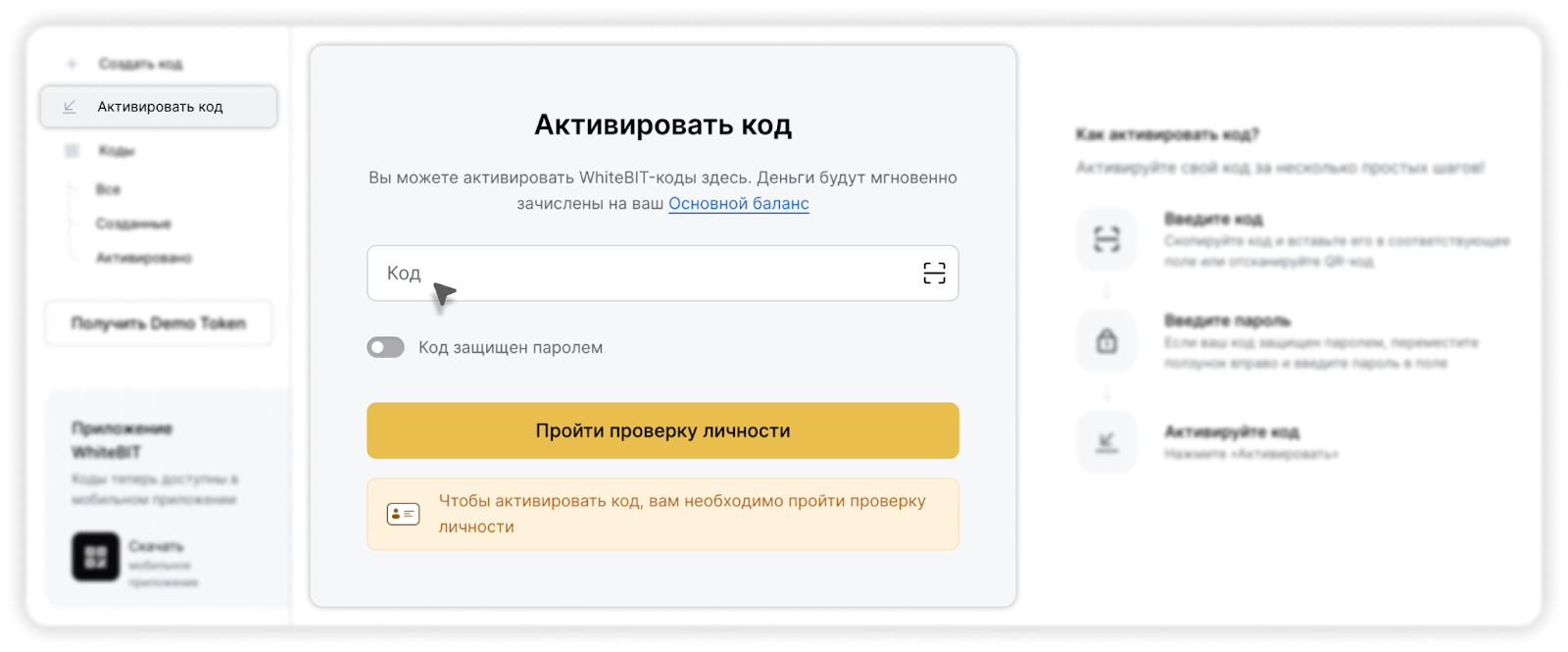Click the QR scan icon in the Код field
This screenshot has height=652, width=1568.
(x=934, y=274)
